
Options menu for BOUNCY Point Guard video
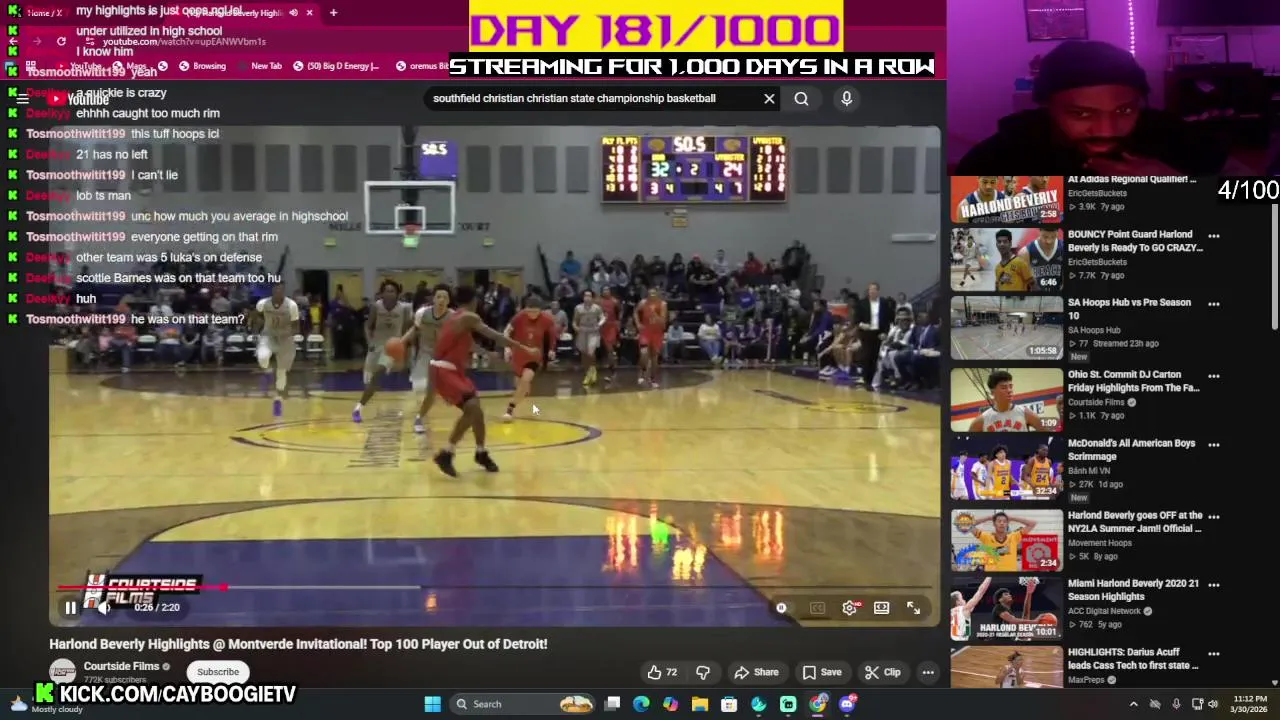(1213, 236)
